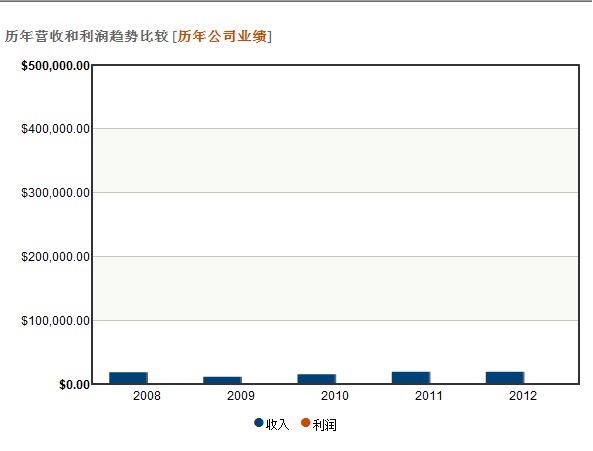Image resolution: width=593 pixels, height=451 pixels.
Task: Click the 2009 x-axis label
Action: click(x=241, y=396)
